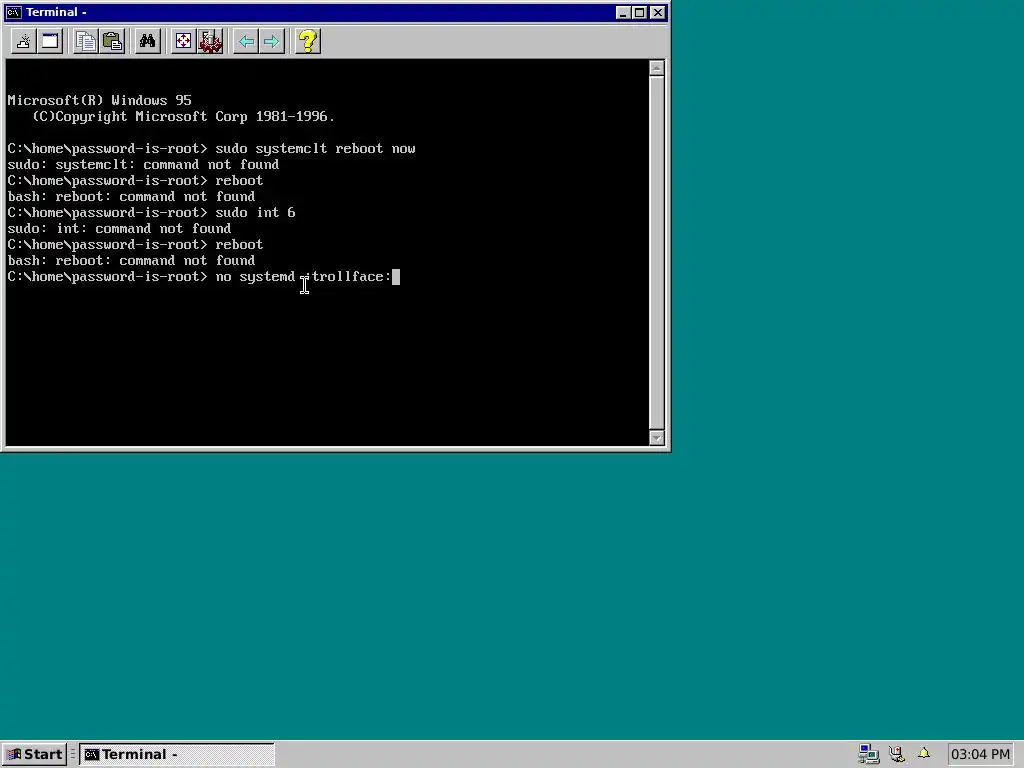Viewport: 1024px width, 768px height.
Task: Click the '(C)Copyright Microsoft Corp 1981-1996.' line
Action: pos(184,116)
